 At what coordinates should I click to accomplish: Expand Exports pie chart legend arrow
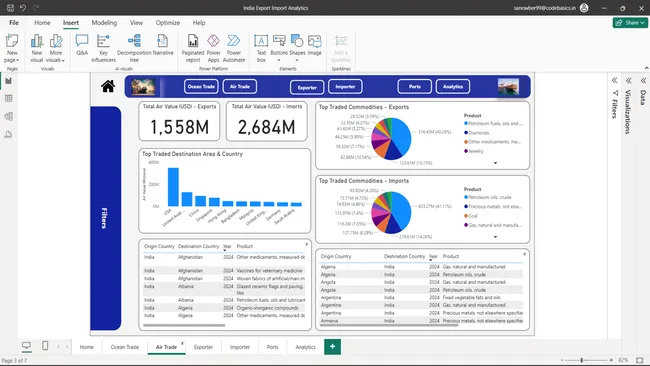point(495,163)
